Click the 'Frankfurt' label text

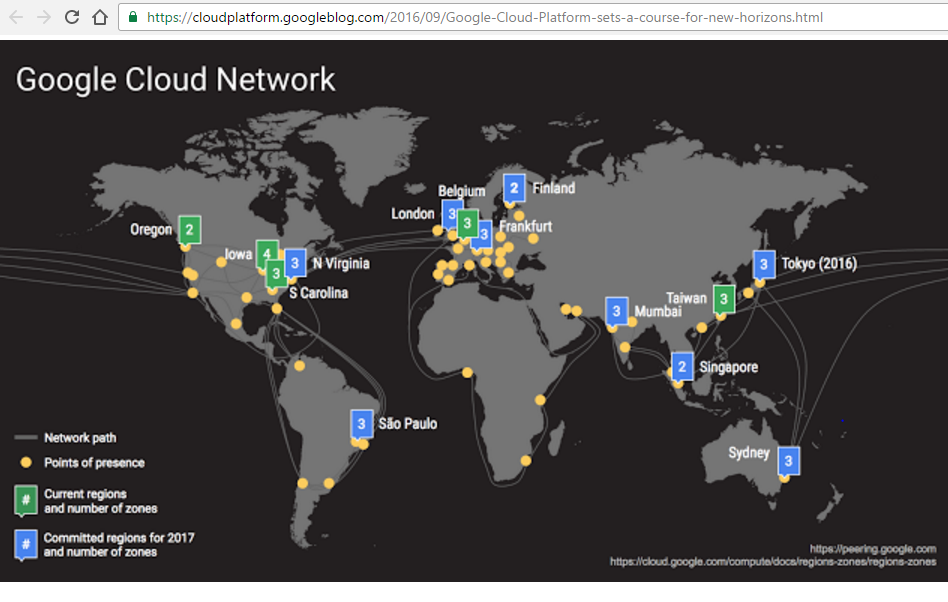(x=525, y=226)
